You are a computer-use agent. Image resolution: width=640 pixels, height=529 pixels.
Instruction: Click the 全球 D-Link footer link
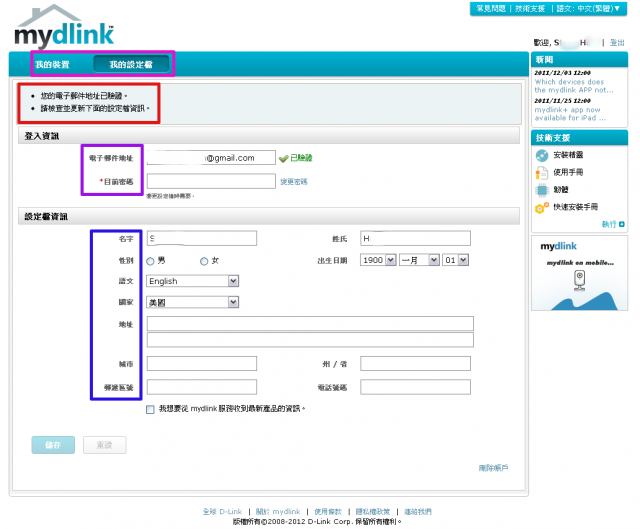pos(222,511)
